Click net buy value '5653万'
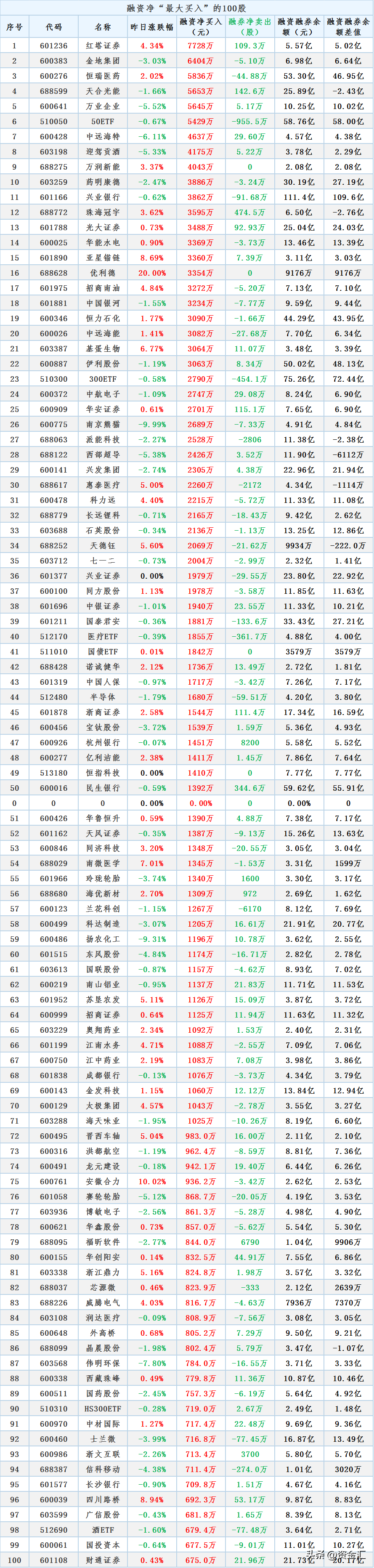 201,91
